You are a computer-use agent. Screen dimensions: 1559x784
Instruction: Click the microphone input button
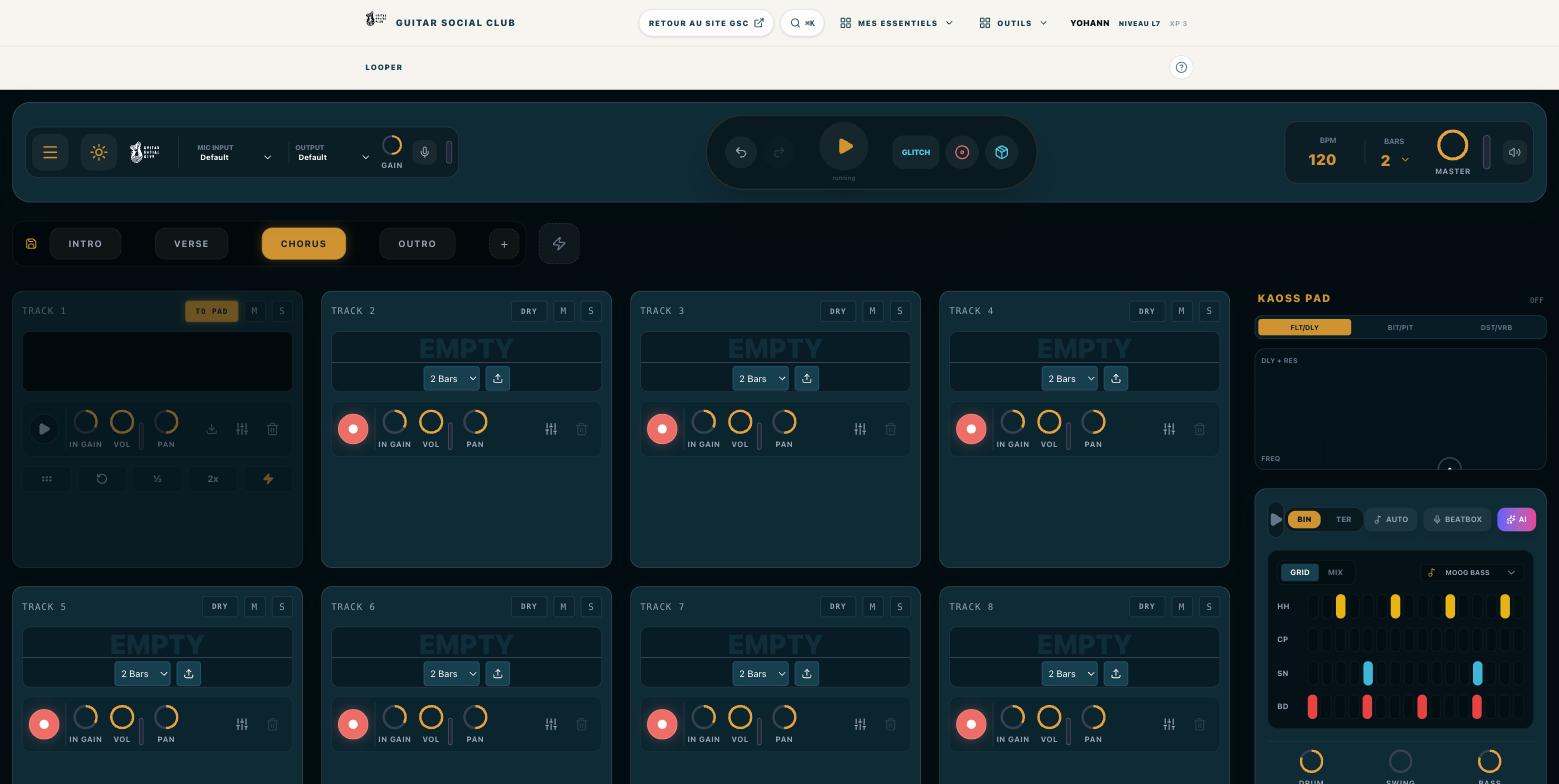click(425, 153)
